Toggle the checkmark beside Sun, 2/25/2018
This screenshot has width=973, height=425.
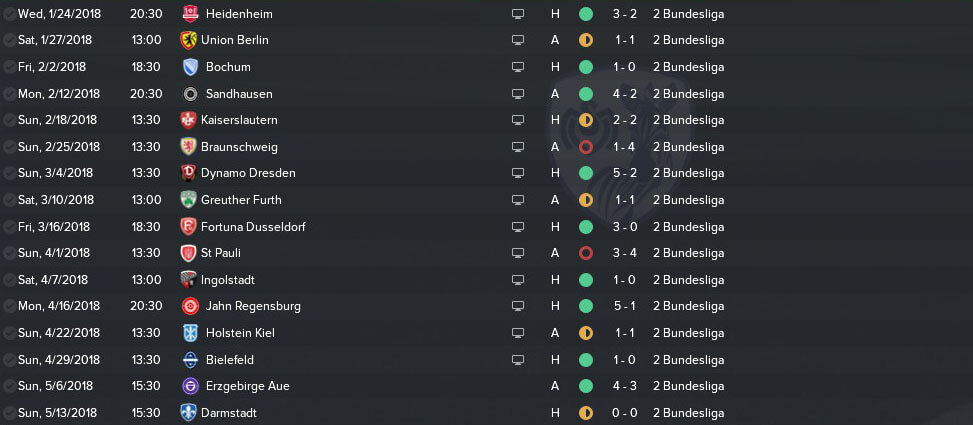click(9, 147)
